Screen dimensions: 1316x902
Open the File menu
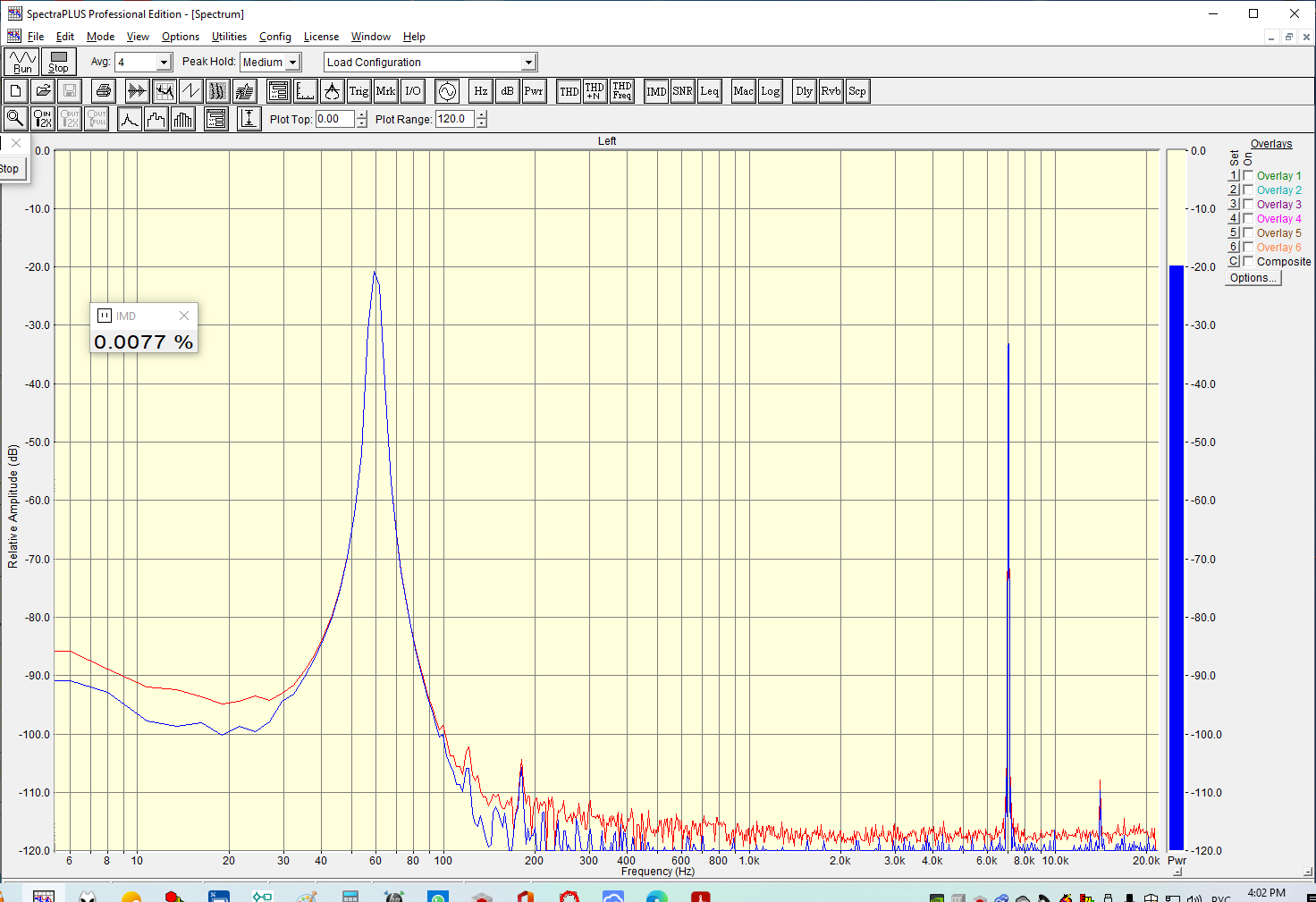36,37
